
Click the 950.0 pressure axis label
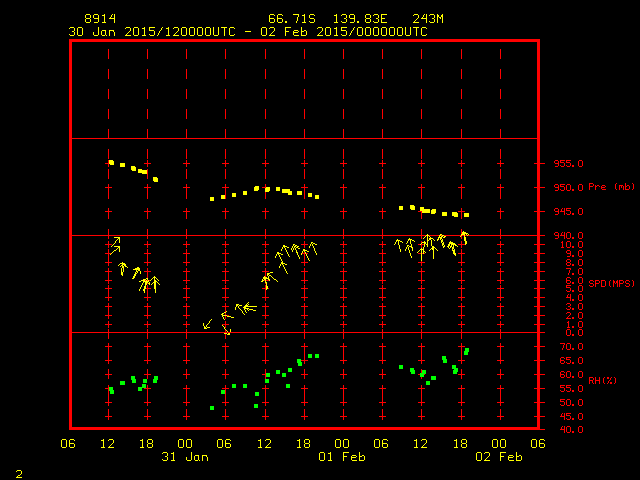point(568,188)
